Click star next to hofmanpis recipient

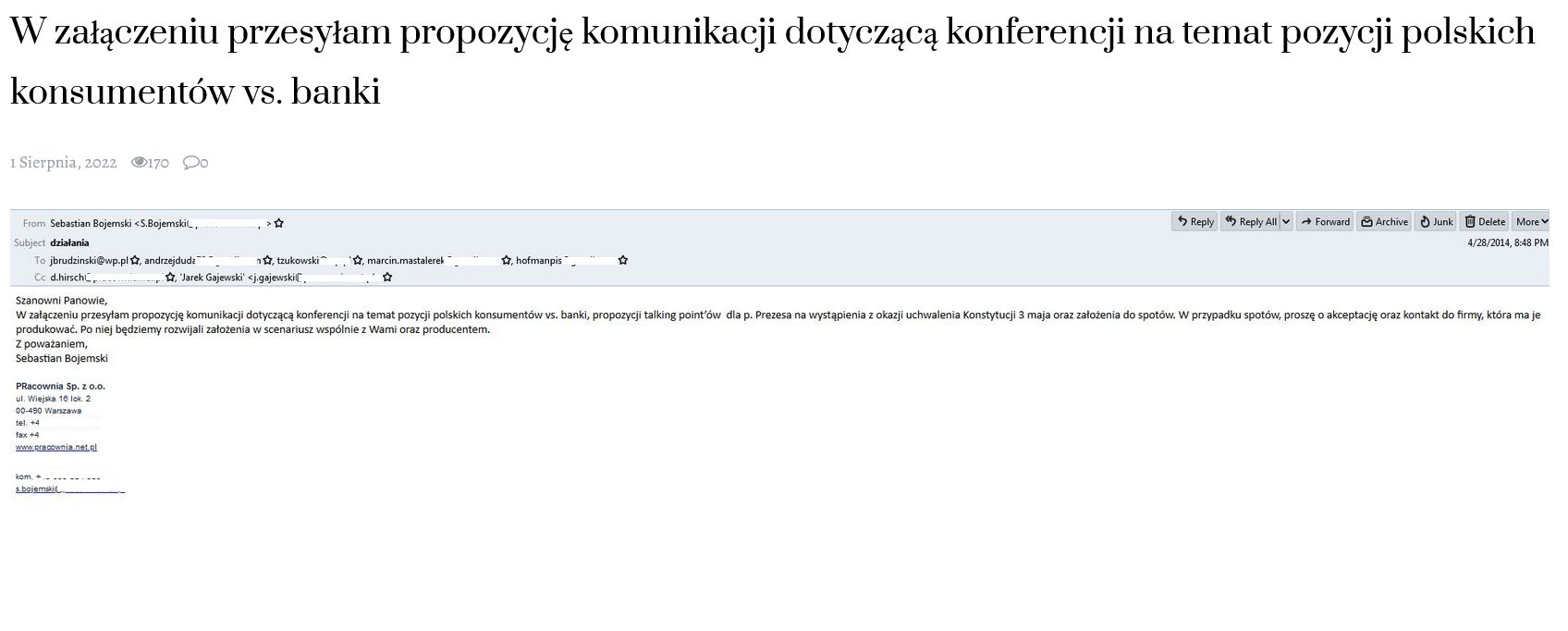pos(623,261)
